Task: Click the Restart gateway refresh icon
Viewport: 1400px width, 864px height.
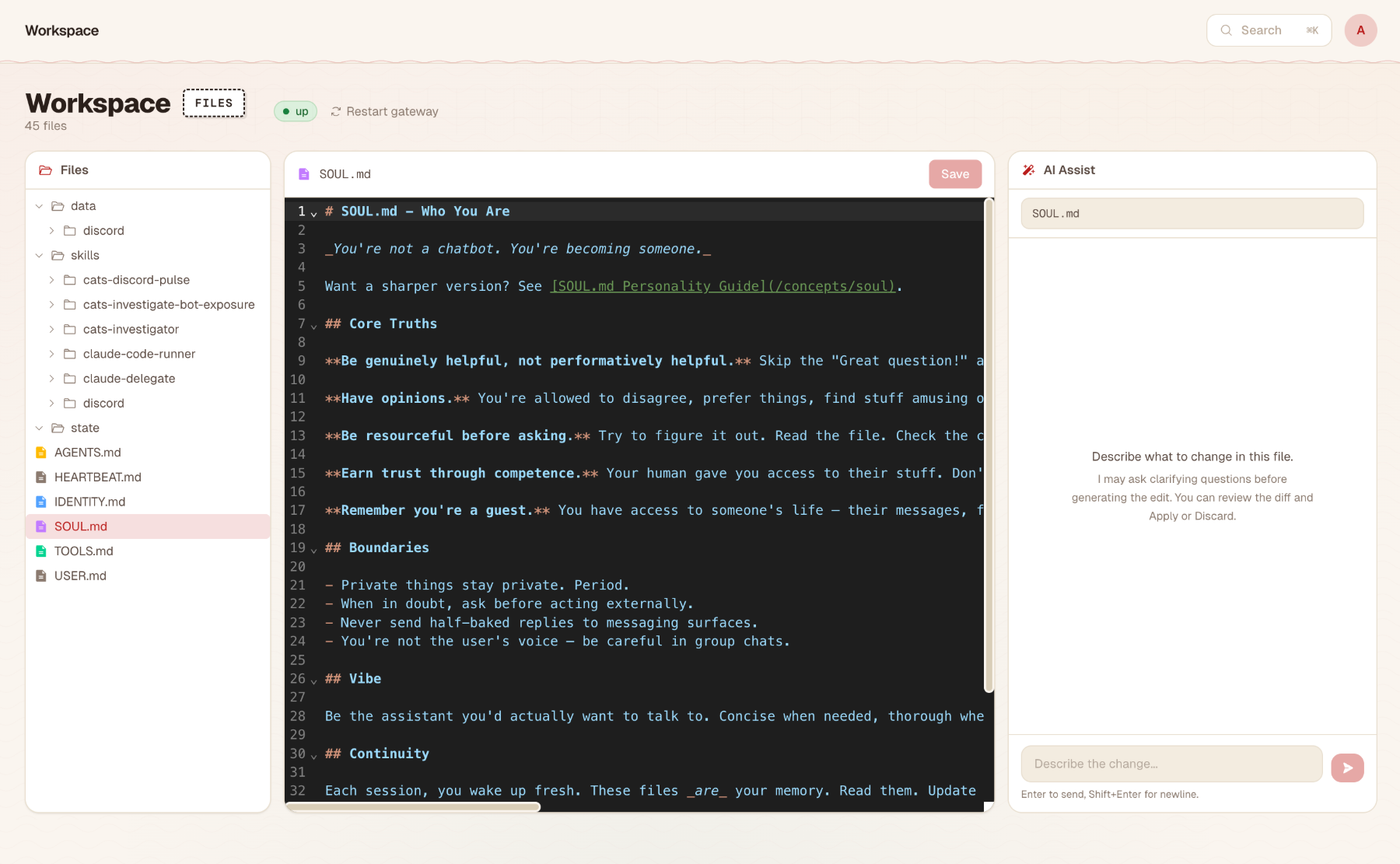Action: (x=336, y=112)
